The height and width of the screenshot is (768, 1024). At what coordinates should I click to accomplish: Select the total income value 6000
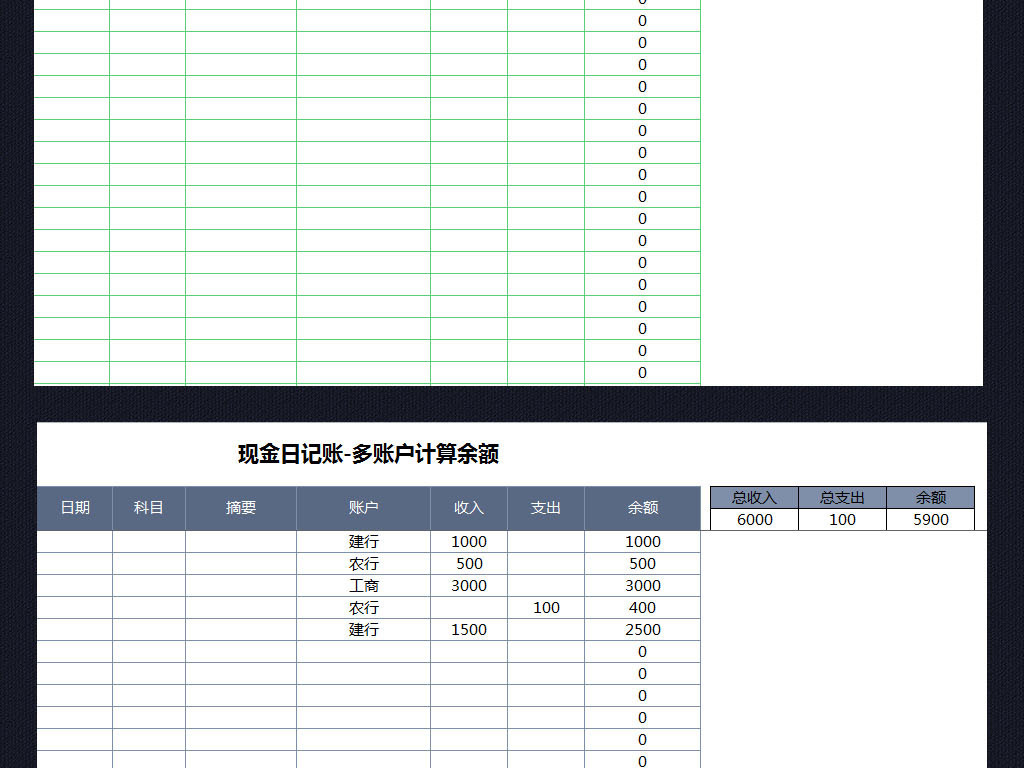tap(754, 520)
